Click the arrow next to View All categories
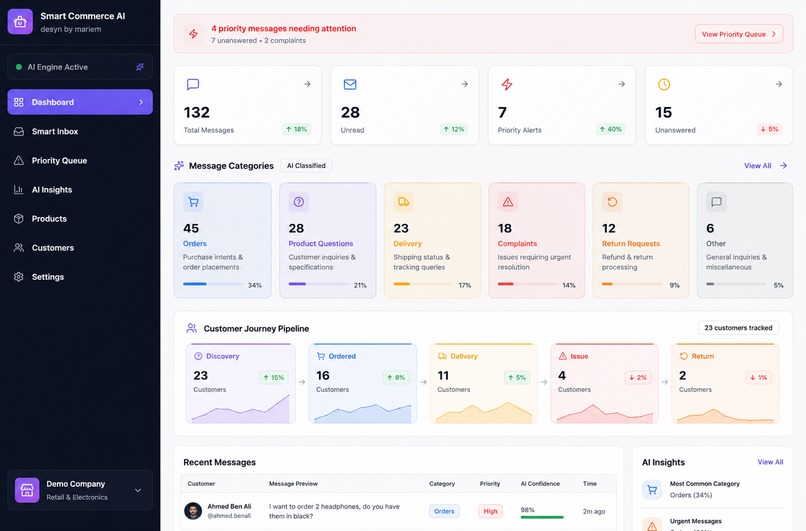This screenshot has width=806, height=531. coord(783,166)
